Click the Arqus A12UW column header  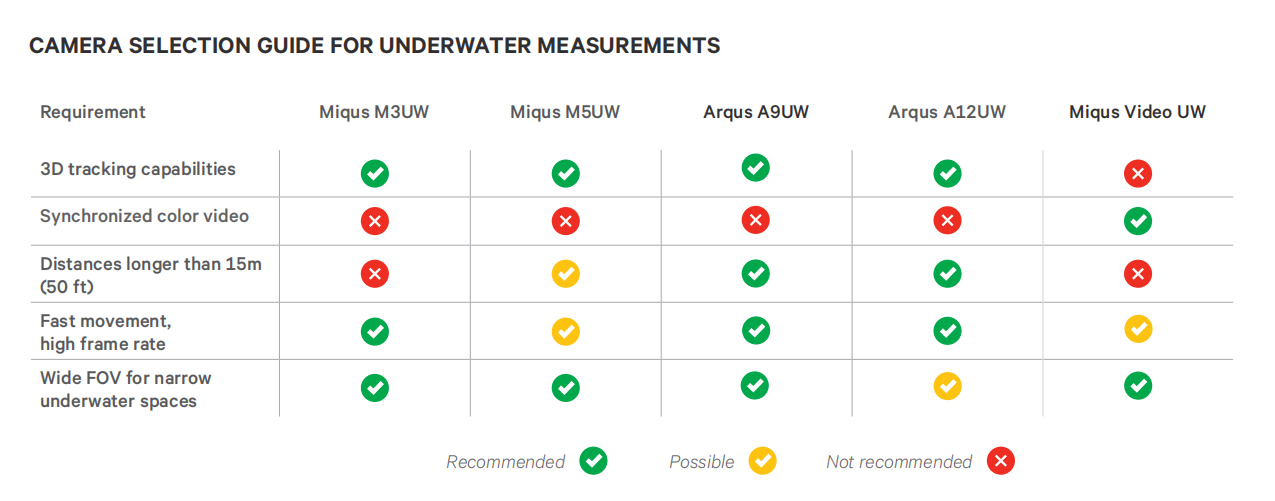pyautogui.click(x=947, y=112)
